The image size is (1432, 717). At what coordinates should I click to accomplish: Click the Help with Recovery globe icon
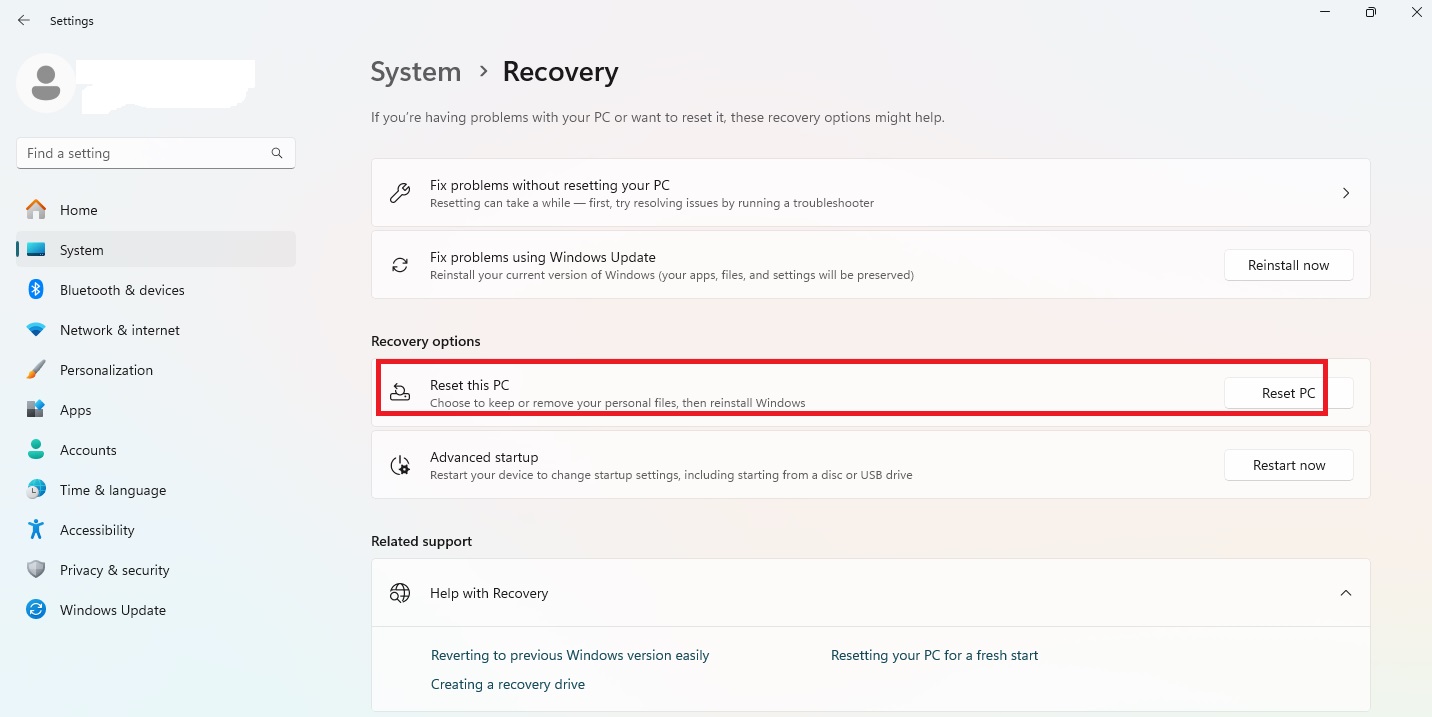tap(400, 593)
